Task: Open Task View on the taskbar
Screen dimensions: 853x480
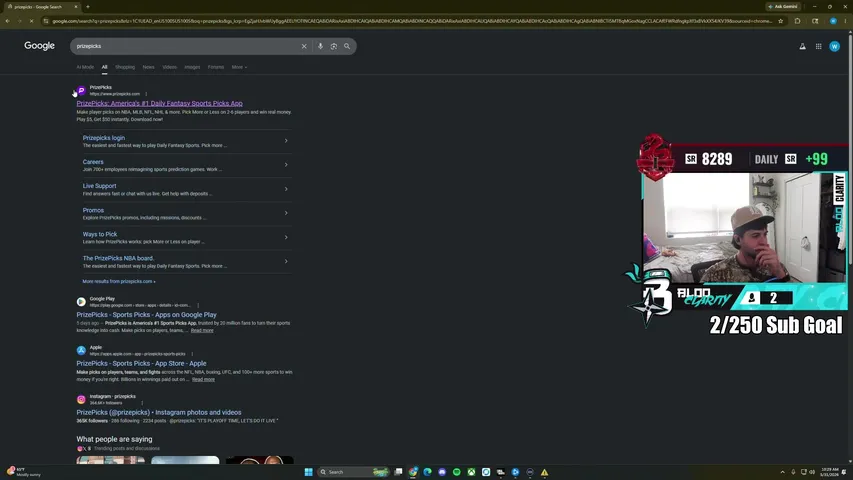Action: (x=398, y=472)
